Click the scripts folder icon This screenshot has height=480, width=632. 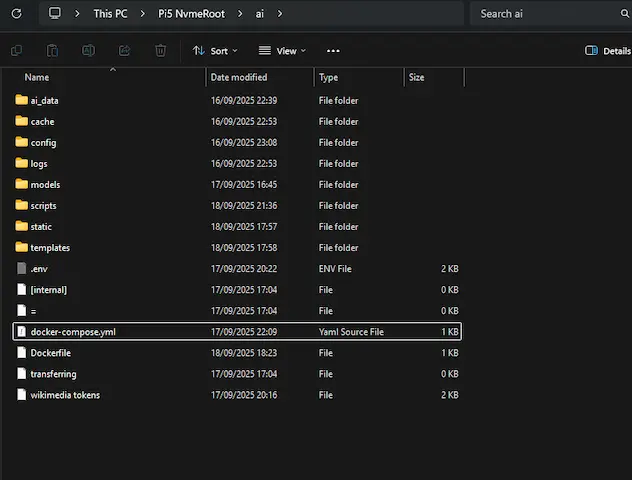point(21,205)
